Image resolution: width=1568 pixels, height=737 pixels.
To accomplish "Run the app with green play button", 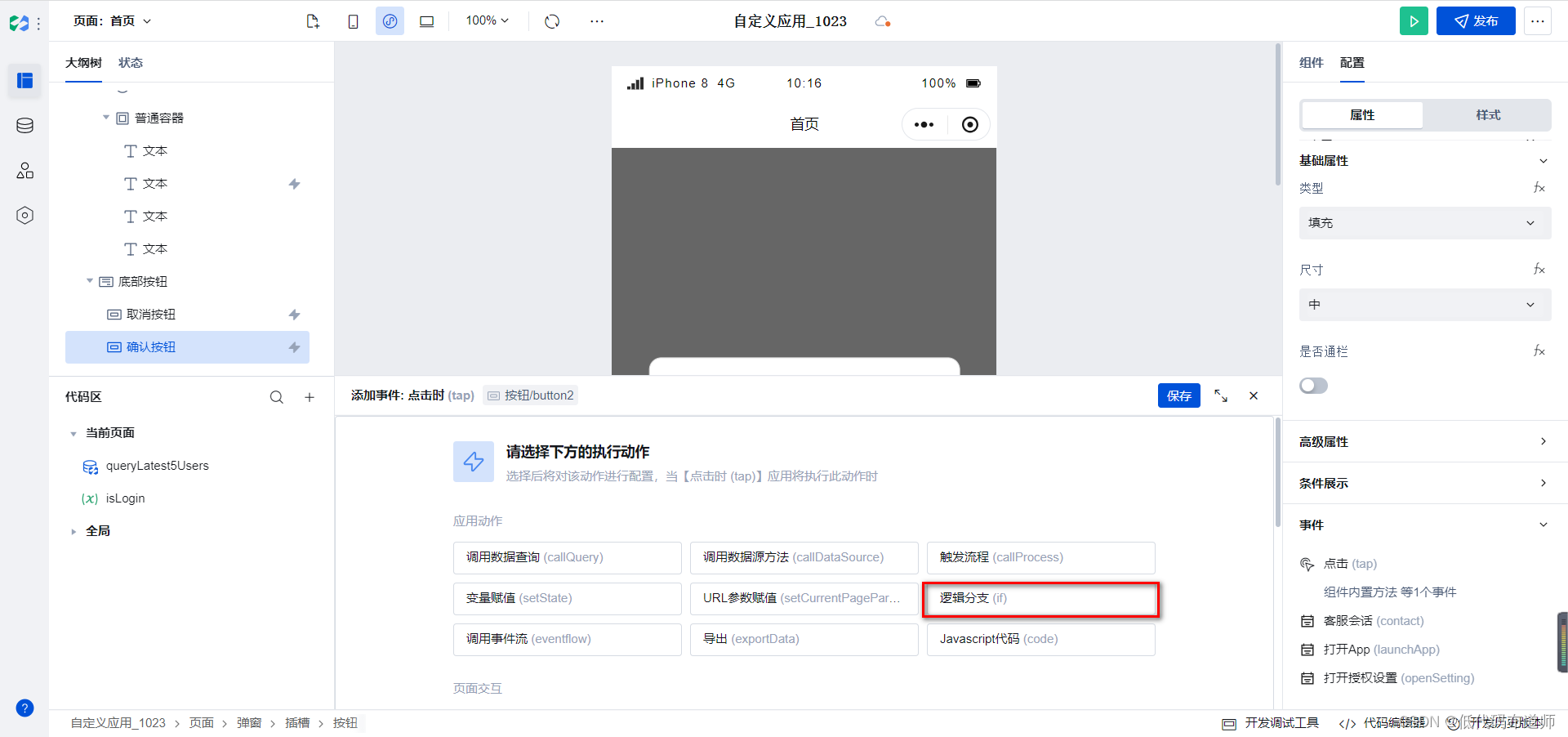I will (x=1414, y=21).
